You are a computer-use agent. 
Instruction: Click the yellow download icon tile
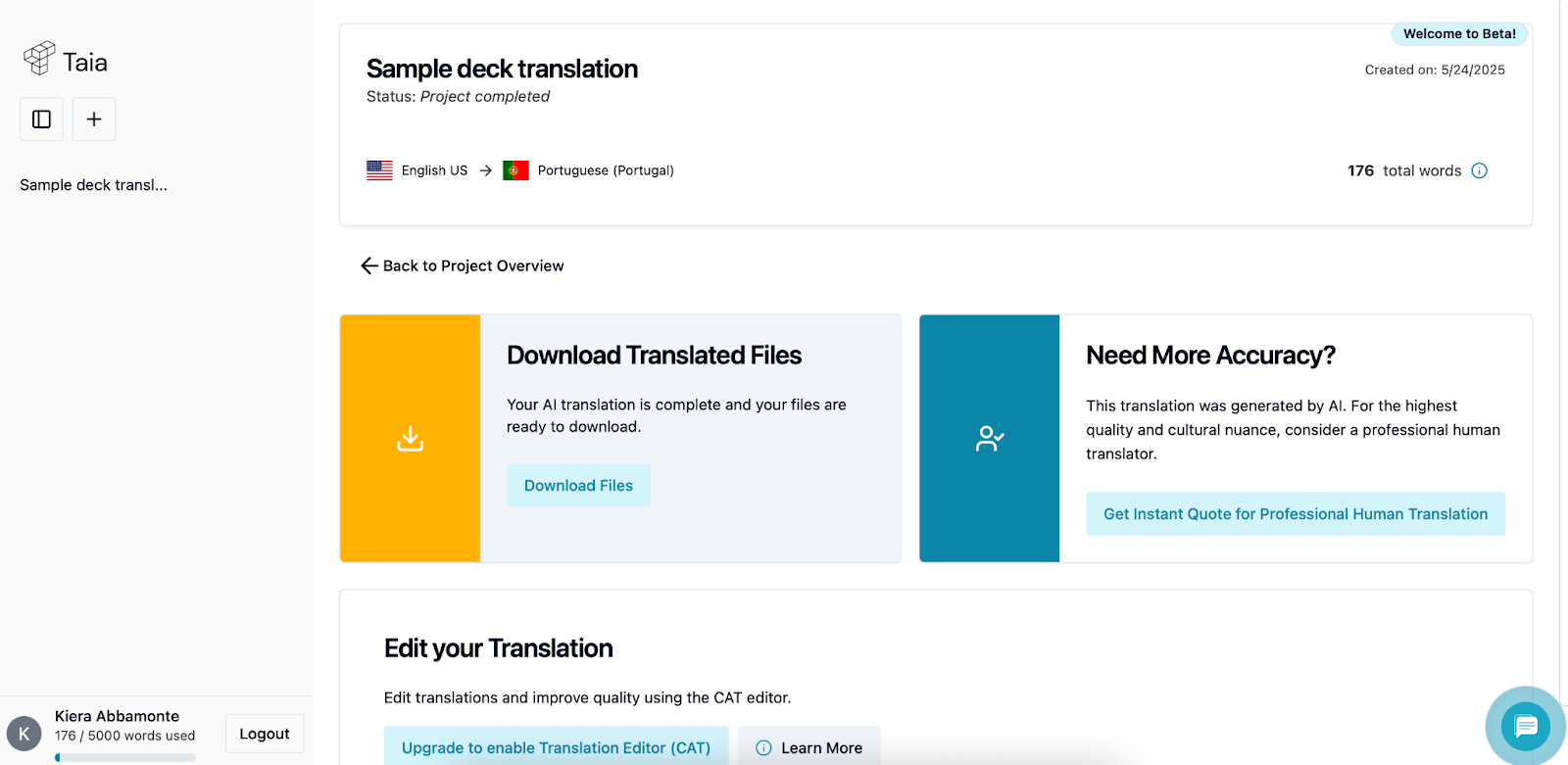click(410, 438)
